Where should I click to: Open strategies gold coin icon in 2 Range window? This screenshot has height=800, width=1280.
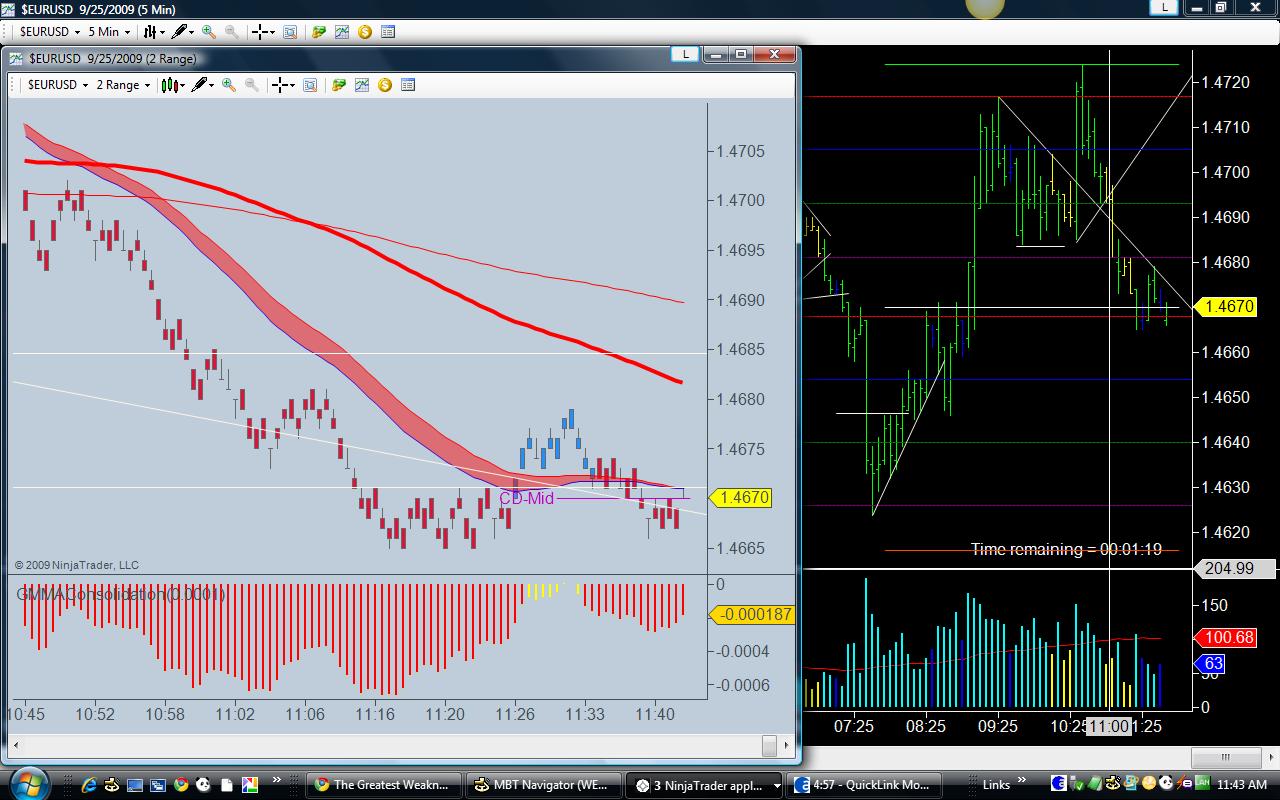click(385, 85)
